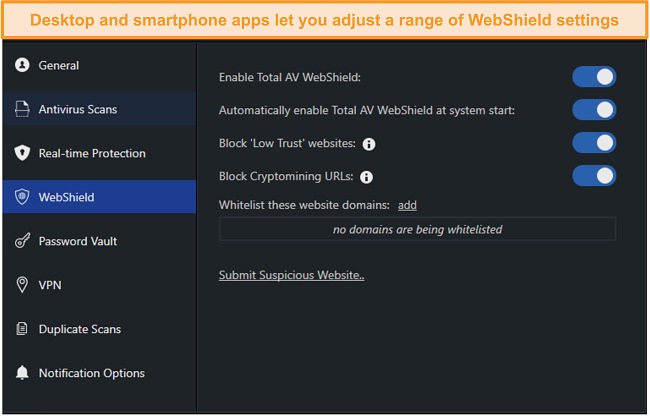The image size is (650, 416).
Task: Open the Antivirus Scans settings section
Action: (99, 109)
